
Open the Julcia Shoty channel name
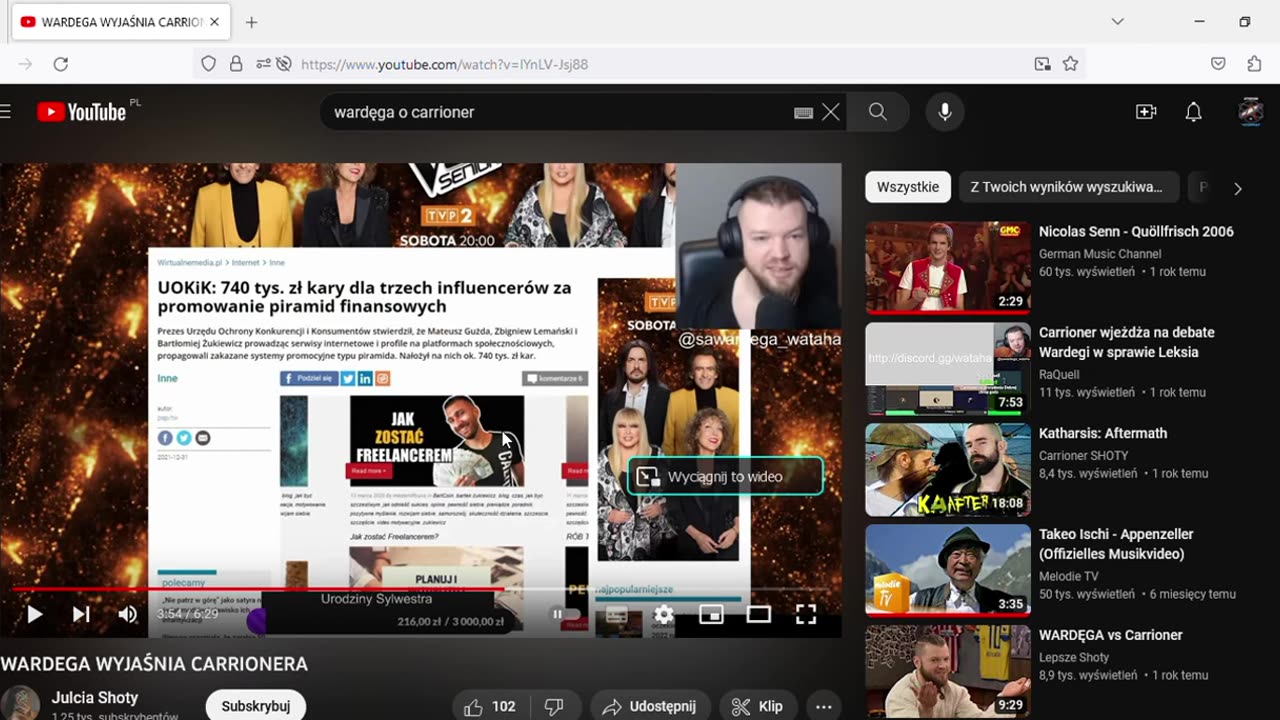95,698
